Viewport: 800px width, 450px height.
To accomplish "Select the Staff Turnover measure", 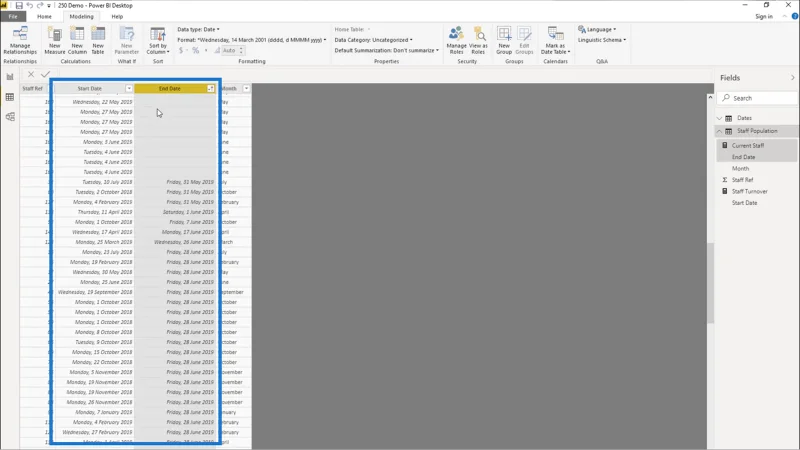I will point(749,191).
